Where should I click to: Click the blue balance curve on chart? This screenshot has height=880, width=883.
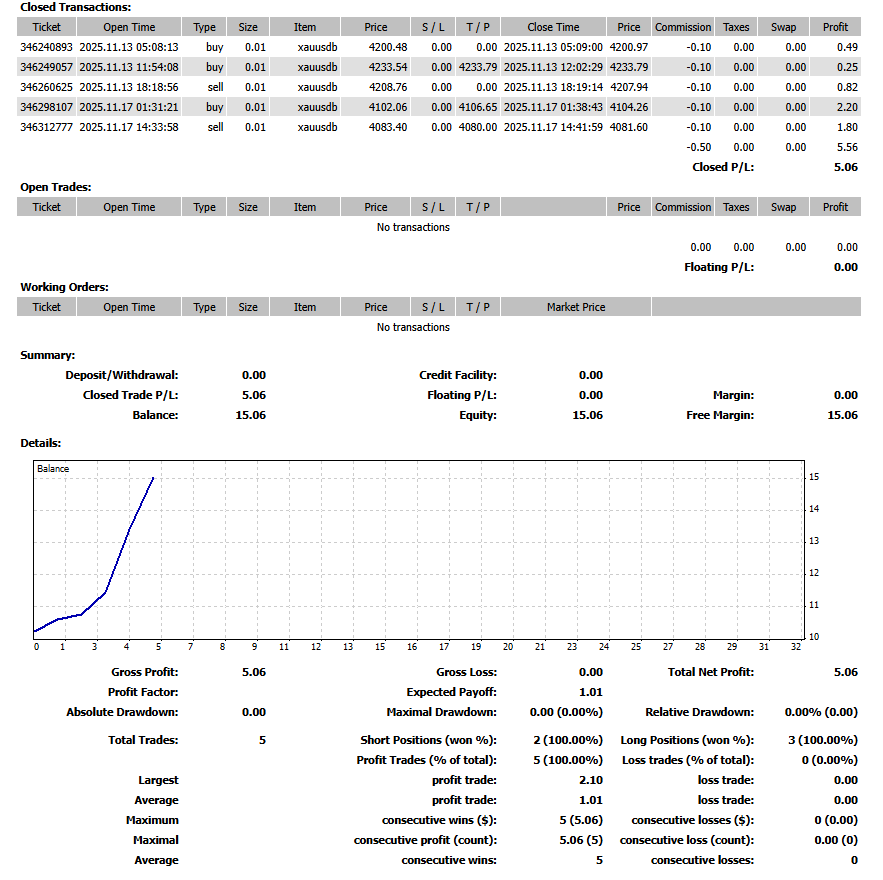pos(129,528)
